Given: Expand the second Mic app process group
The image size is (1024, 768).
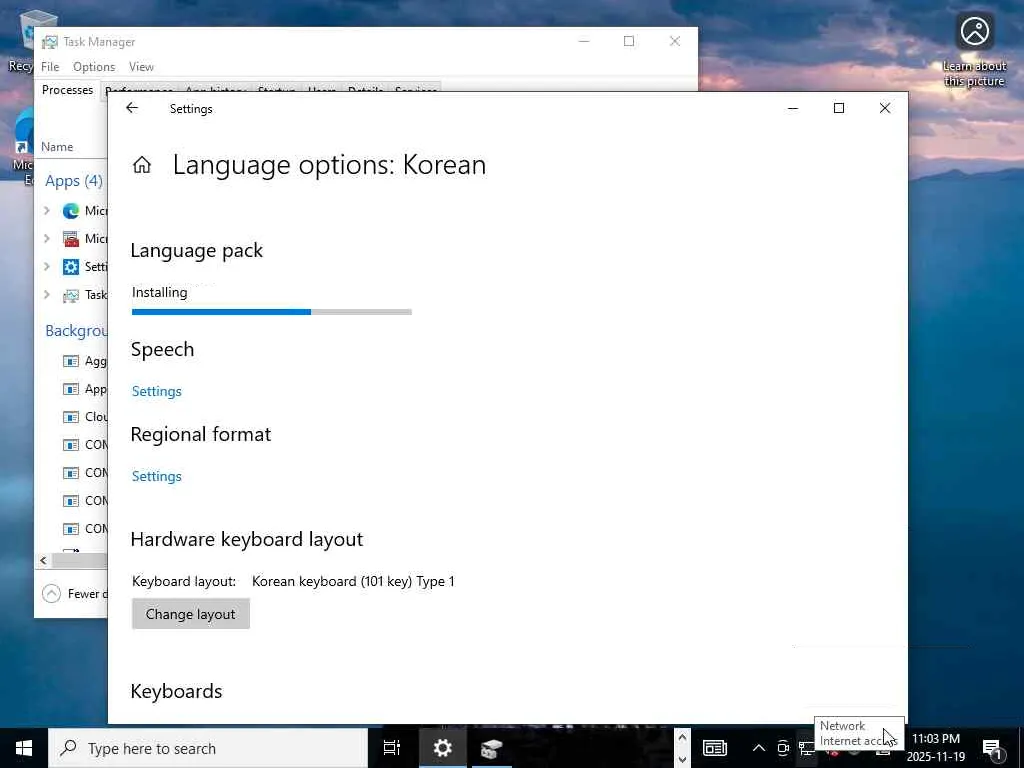Looking at the screenshot, I should pyautogui.click(x=46, y=238).
